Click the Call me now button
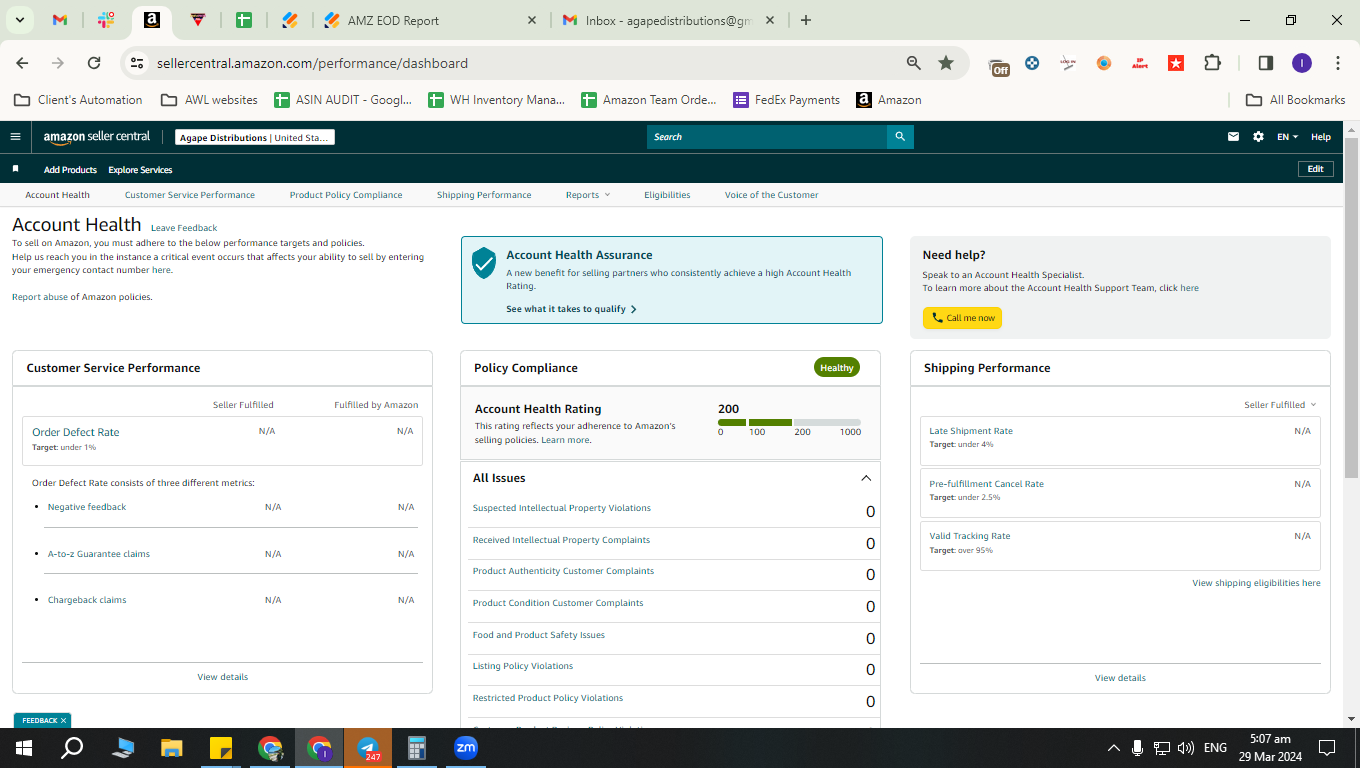Viewport: 1360px width, 768px height. click(962, 318)
